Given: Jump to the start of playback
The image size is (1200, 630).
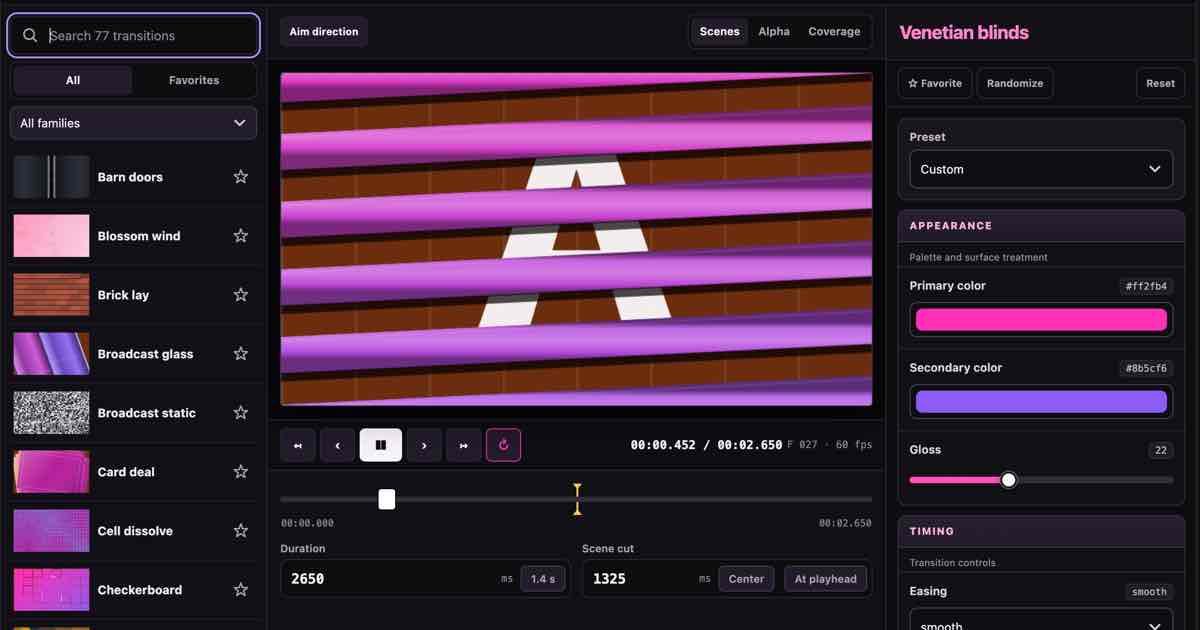Looking at the screenshot, I should coord(298,445).
